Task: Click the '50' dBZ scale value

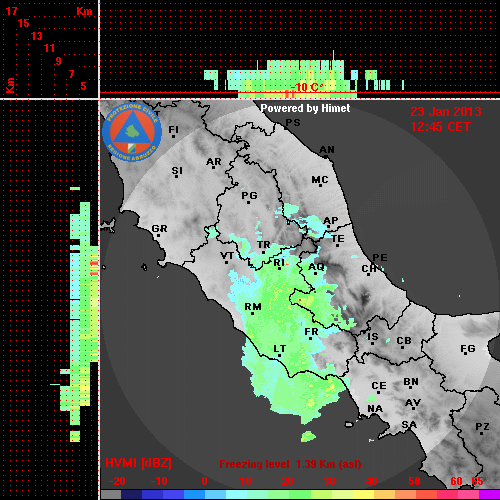Action: (x=414, y=481)
